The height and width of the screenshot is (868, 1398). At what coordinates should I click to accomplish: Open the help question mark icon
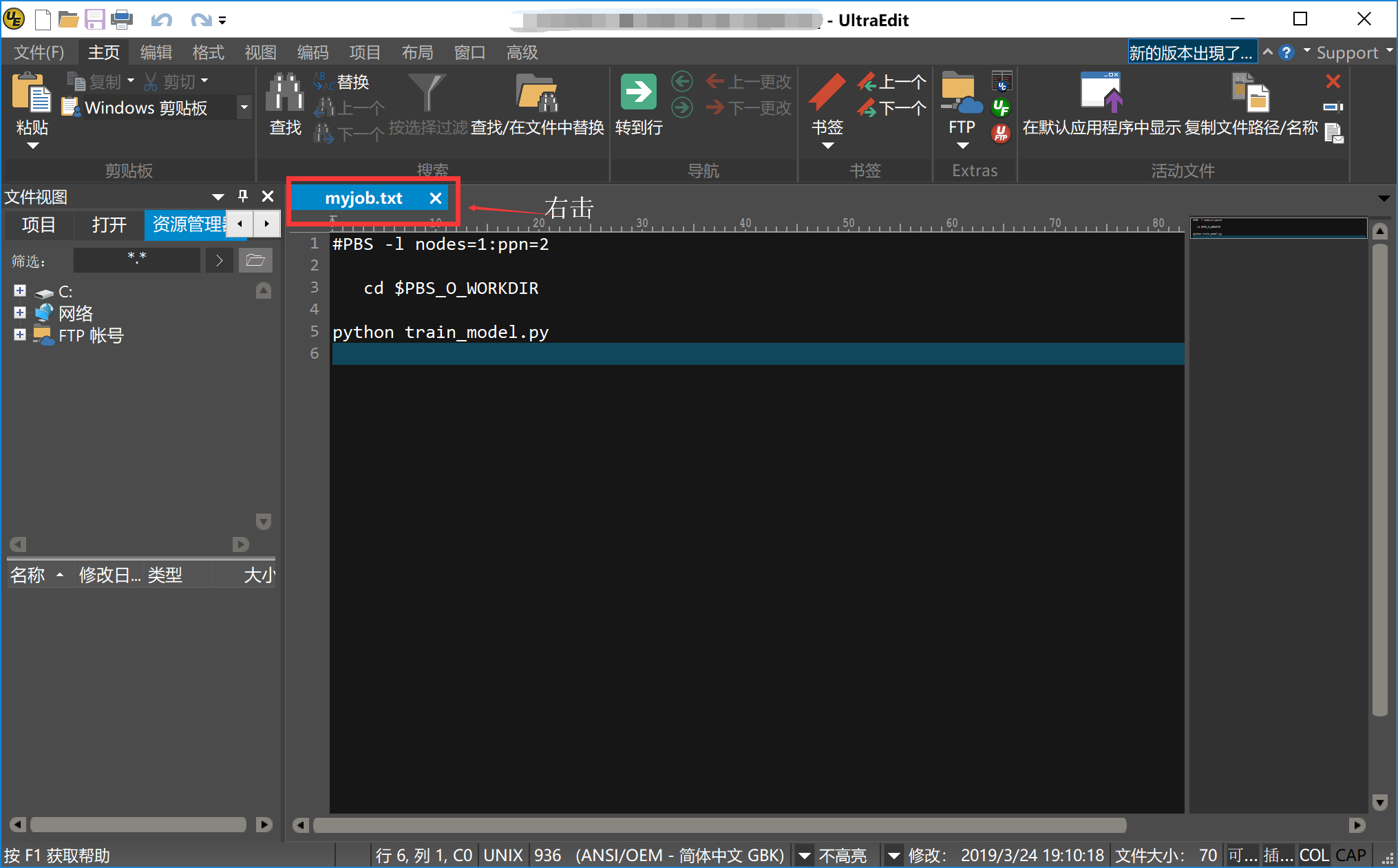(1286, 52)
